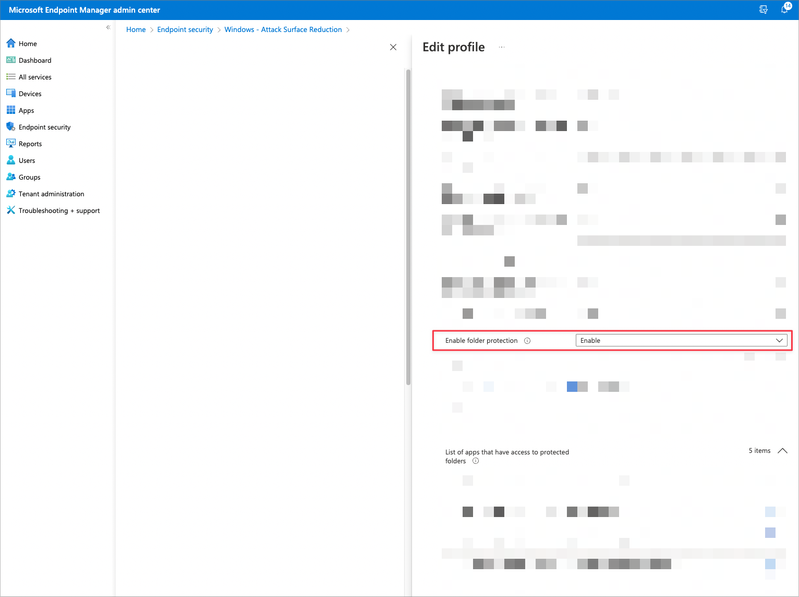Click the Dashboard icon in sidebar
The image size is (799, 597).
pos(11,60)
